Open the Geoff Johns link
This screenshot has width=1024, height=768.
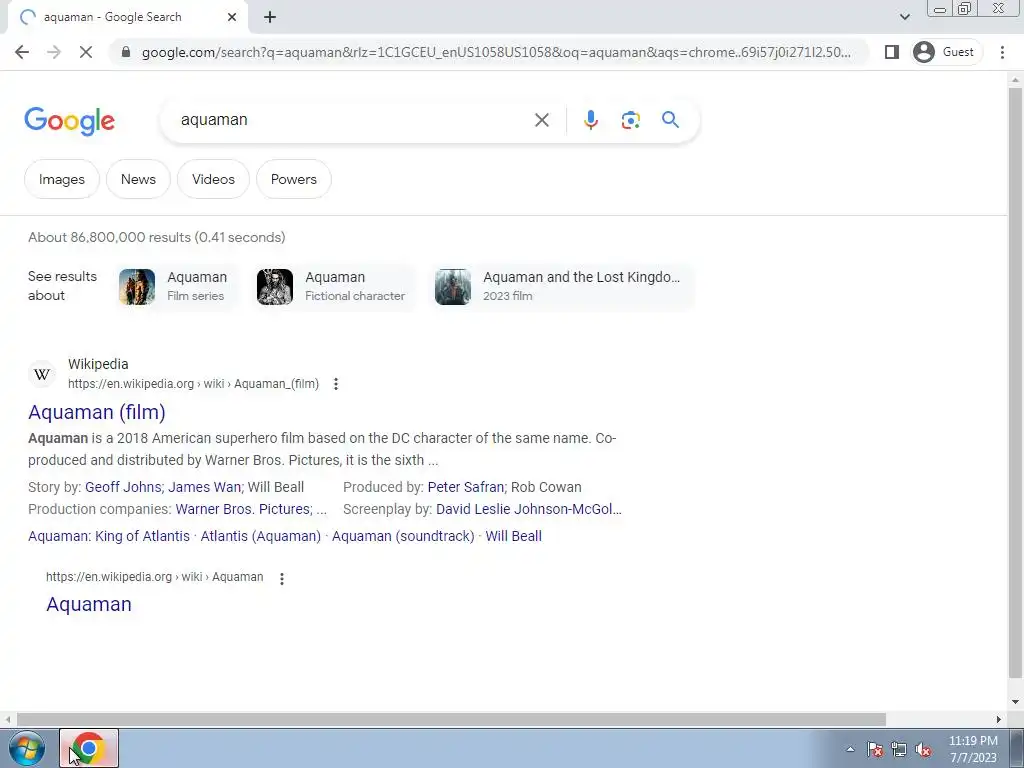[x=123, y=487]
